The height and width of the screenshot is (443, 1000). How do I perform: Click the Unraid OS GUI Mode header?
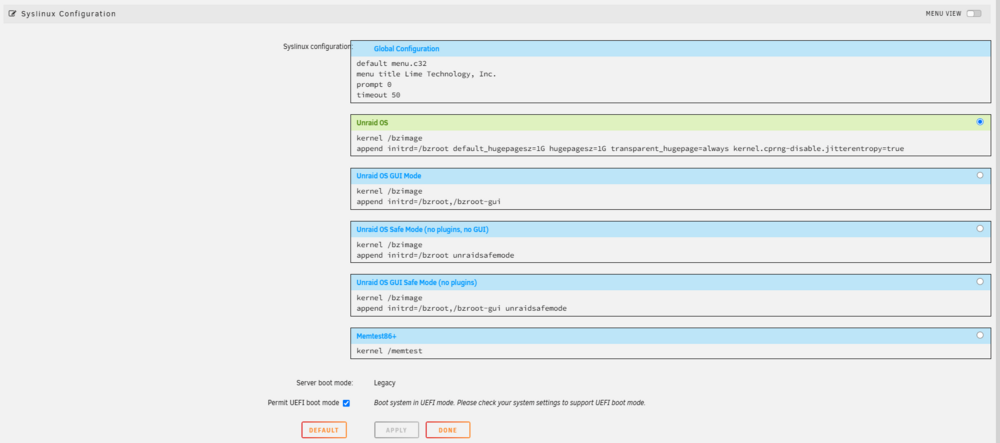coord(671,175)
